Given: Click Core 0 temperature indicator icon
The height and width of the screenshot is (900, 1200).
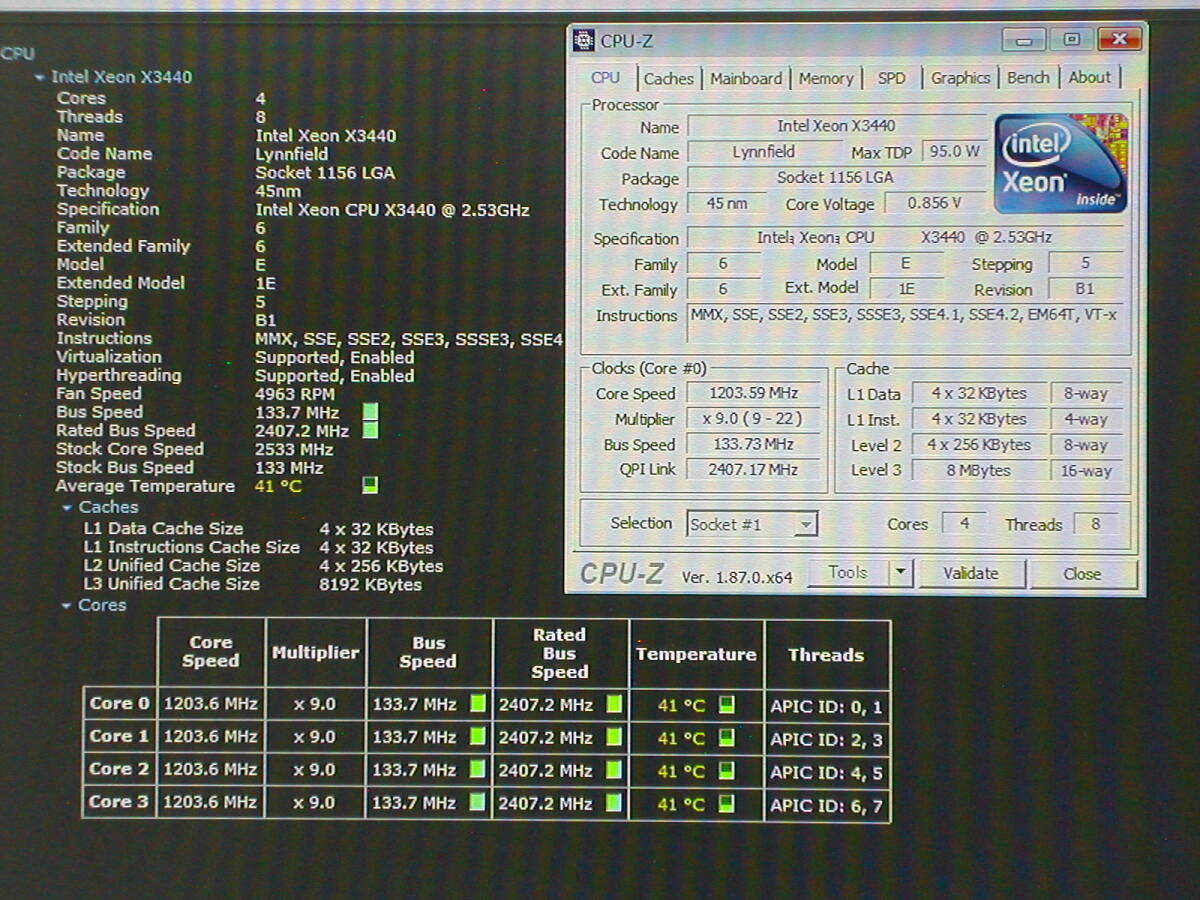Looking at the screenshot, I should [727, 705].
